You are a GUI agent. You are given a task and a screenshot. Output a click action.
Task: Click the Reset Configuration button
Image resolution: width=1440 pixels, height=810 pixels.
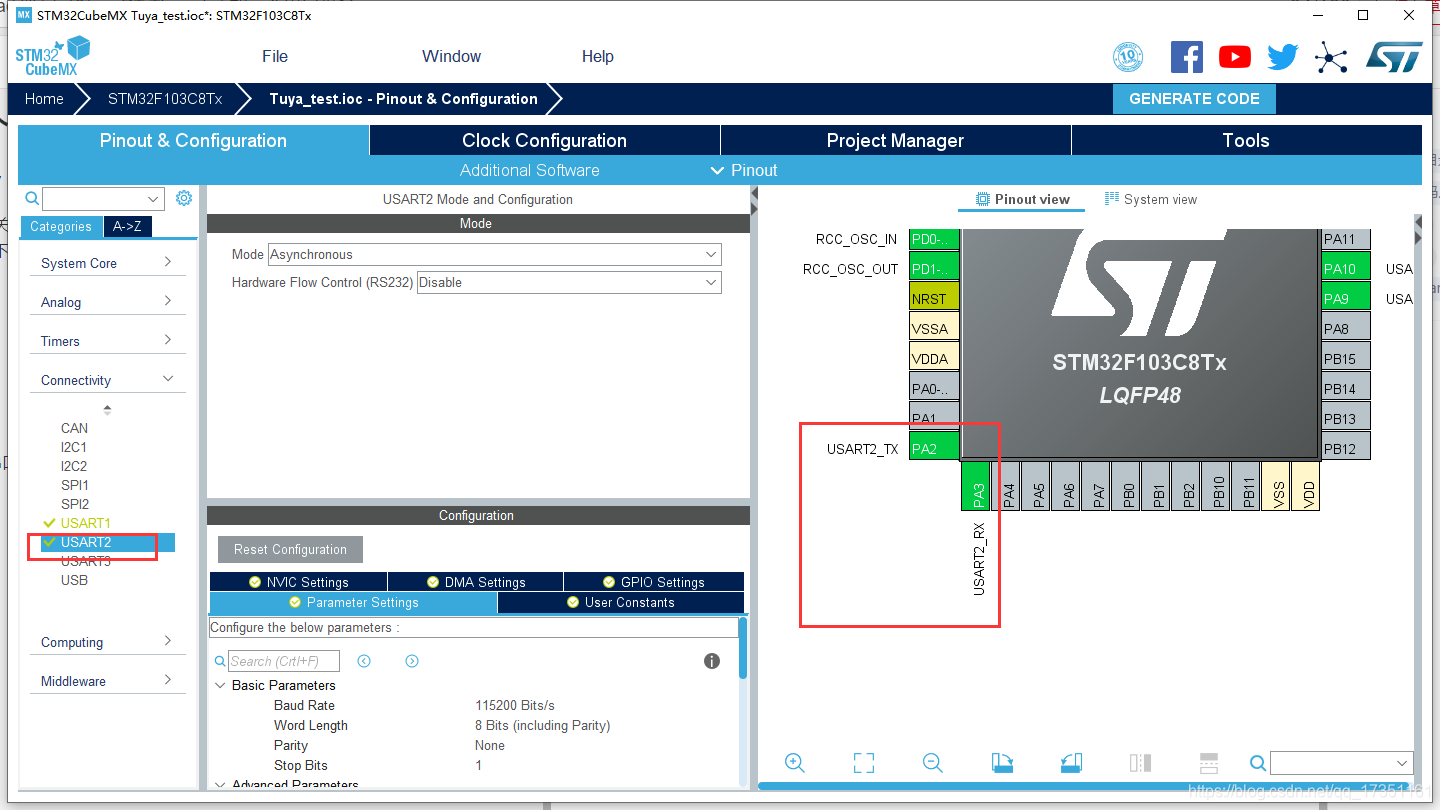tap(290, 549)
